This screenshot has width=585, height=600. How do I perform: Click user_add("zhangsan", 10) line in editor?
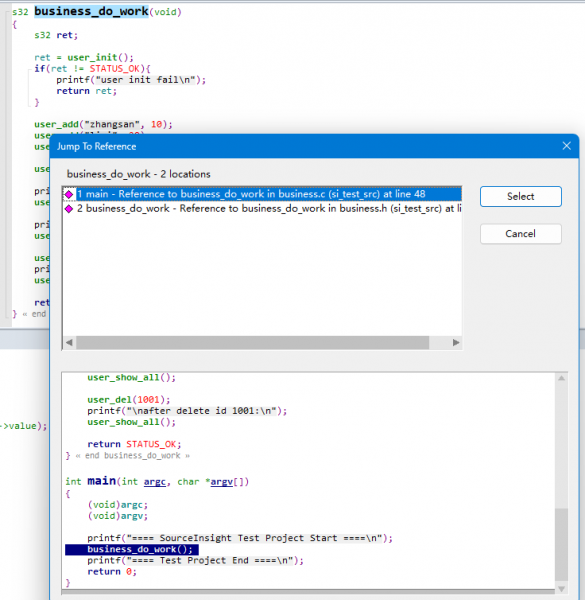(x=103, y=124)
